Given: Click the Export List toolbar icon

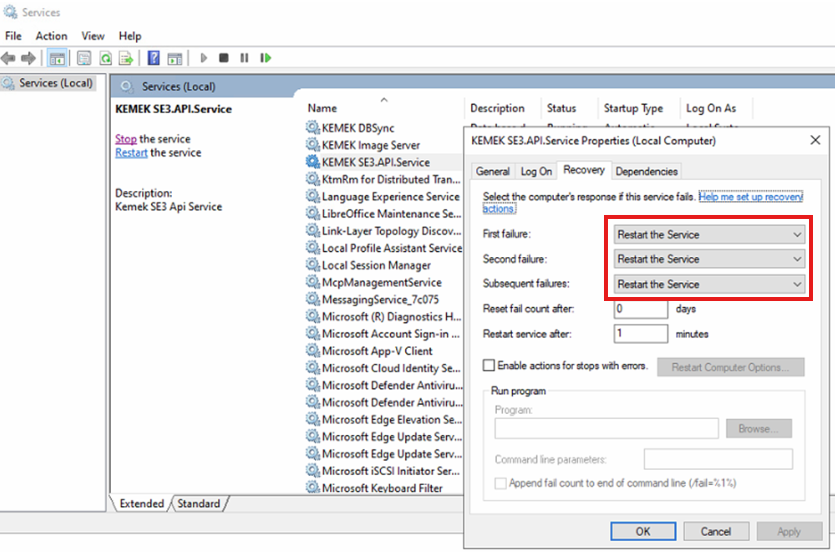Looking at the screenshot, I should coord(126,58).
